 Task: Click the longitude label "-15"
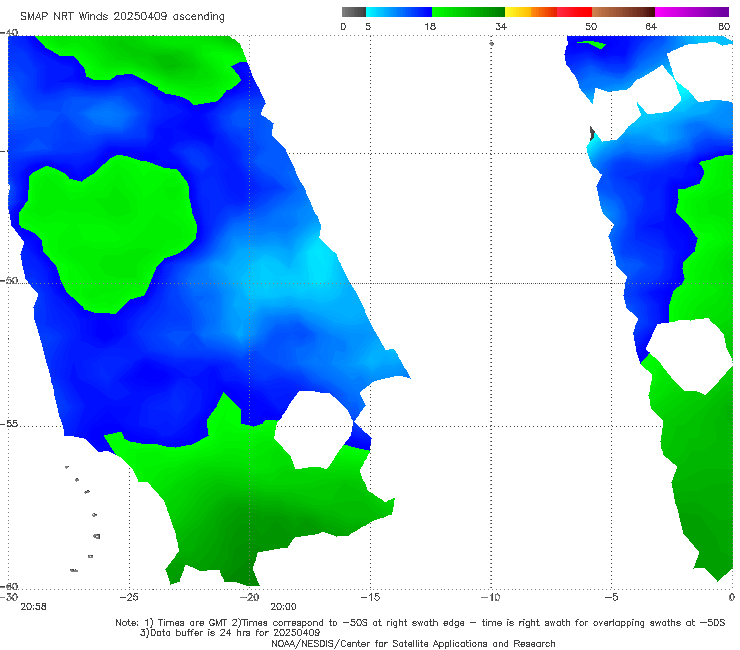point(370,597)
